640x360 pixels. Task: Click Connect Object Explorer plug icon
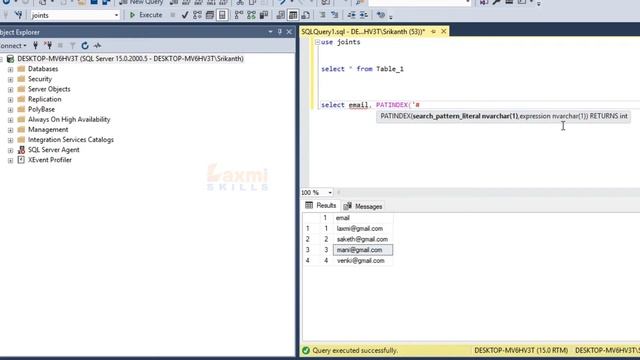click(x=36, y=46)
